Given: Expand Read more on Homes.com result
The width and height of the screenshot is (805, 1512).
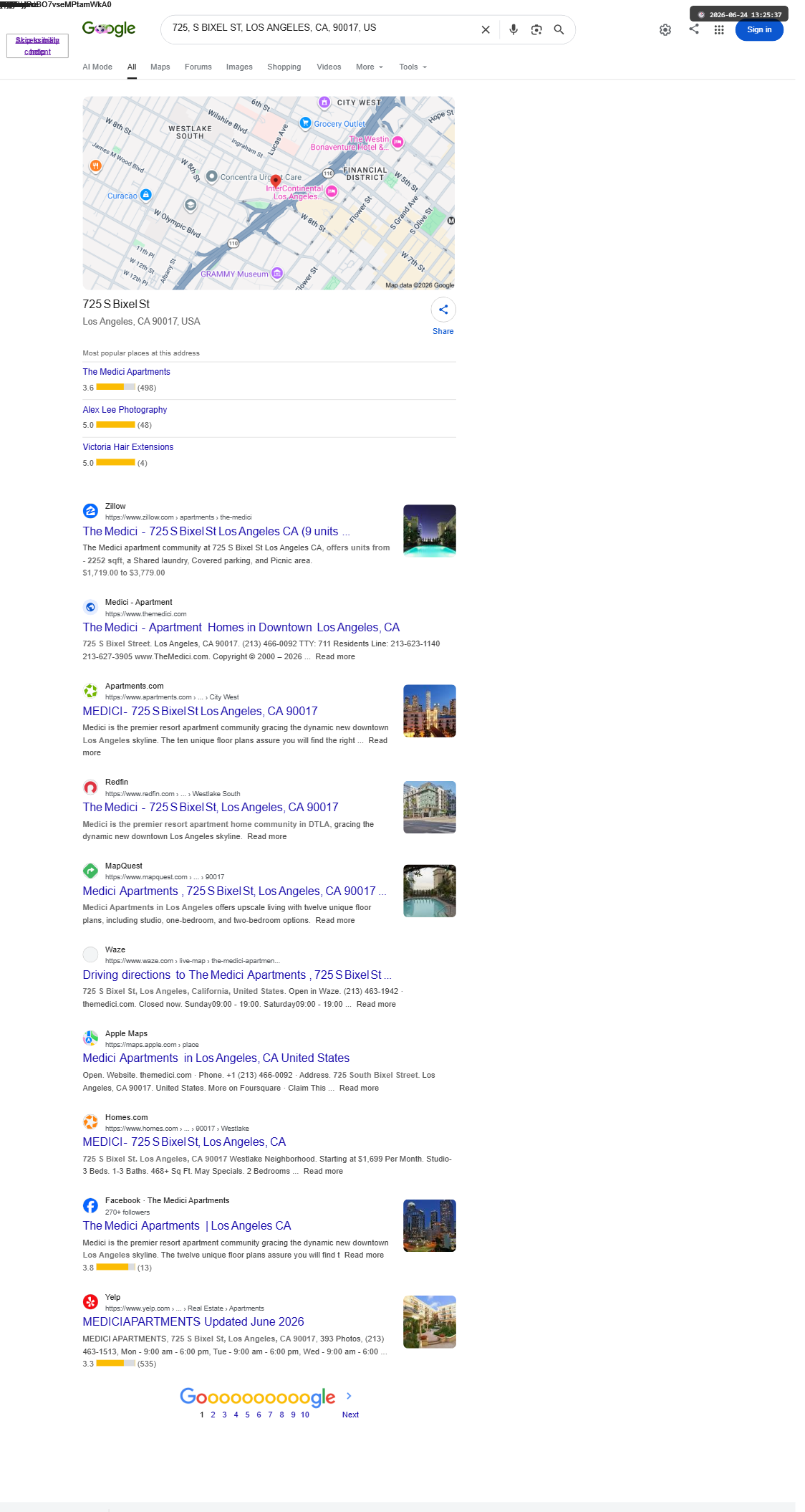Looking at the screenshot, I should [x=323, y=1171].
